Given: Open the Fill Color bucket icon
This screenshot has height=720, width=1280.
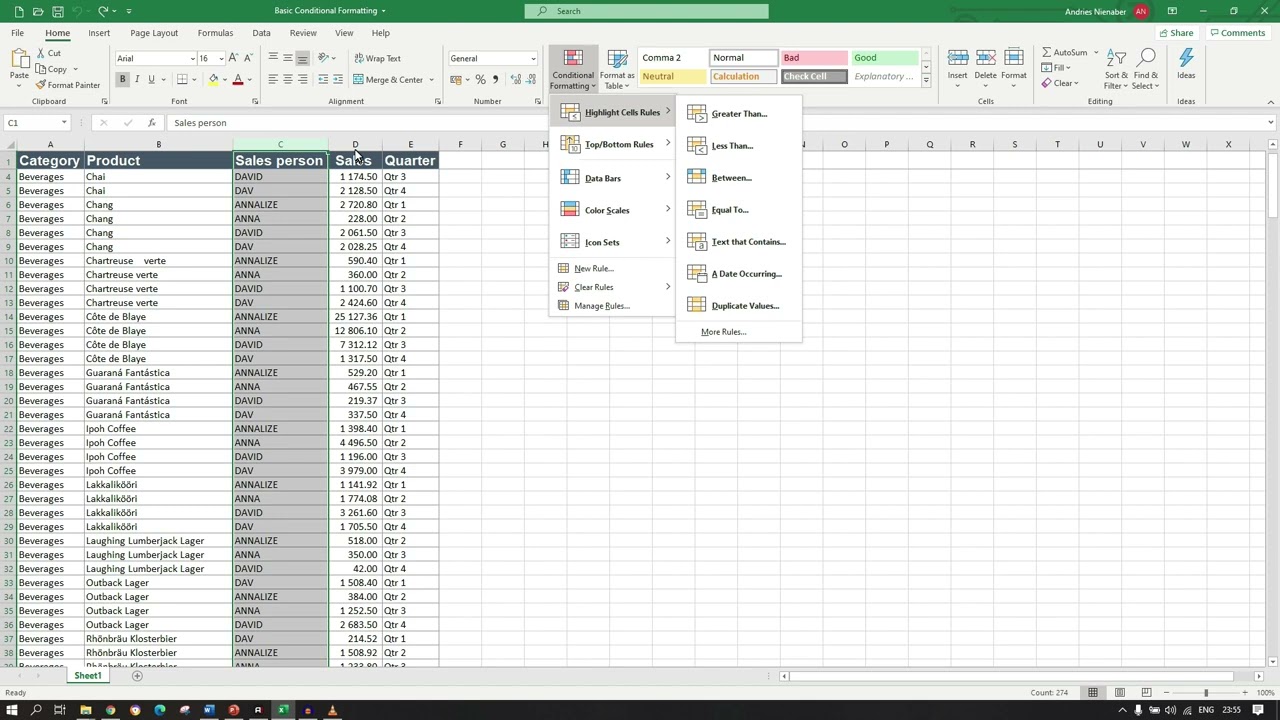Looking at the screenshot, I should [213, 79].
